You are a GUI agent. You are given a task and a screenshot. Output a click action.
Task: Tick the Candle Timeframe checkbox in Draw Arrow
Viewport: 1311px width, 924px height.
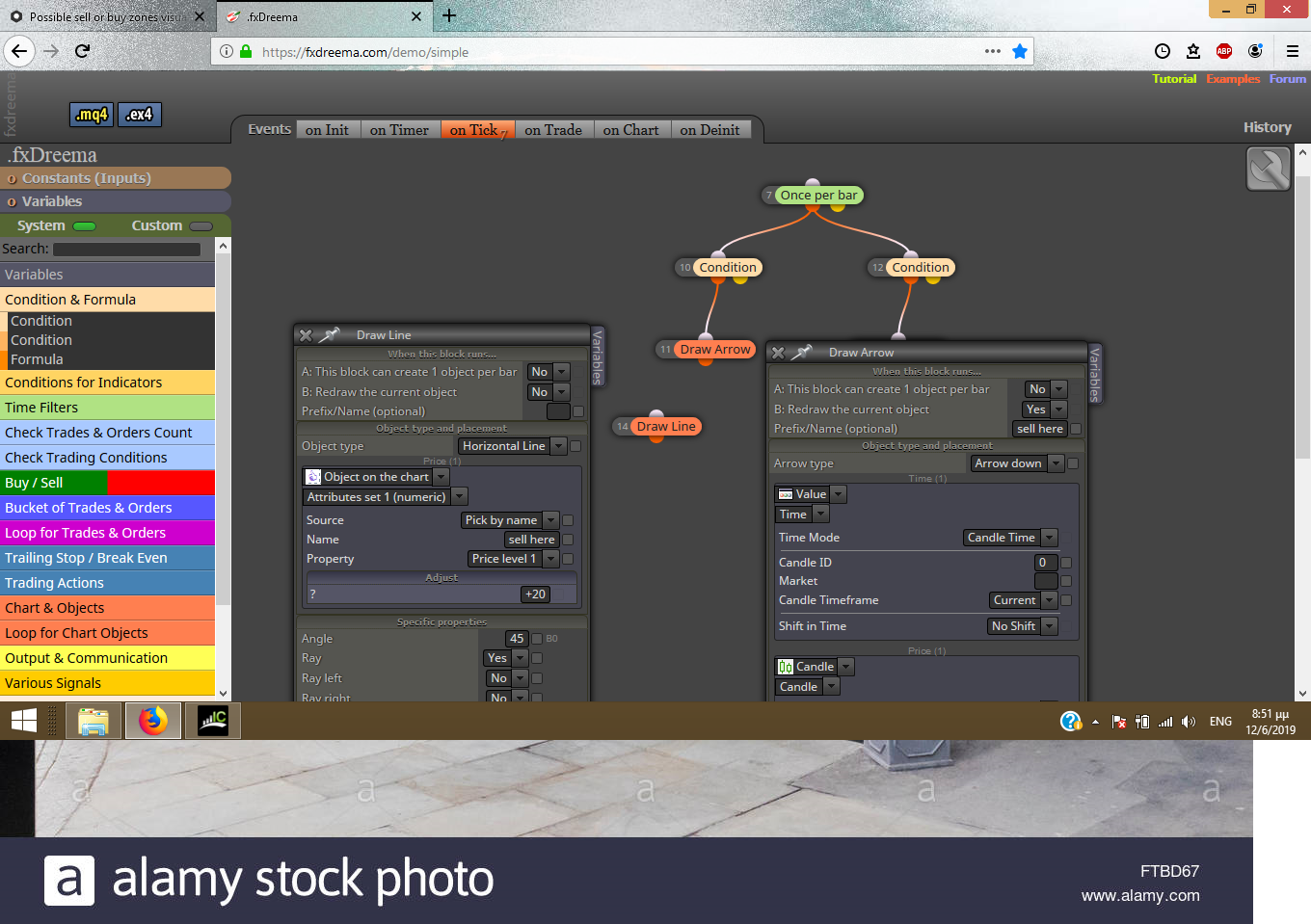[x=1066, y=600]
